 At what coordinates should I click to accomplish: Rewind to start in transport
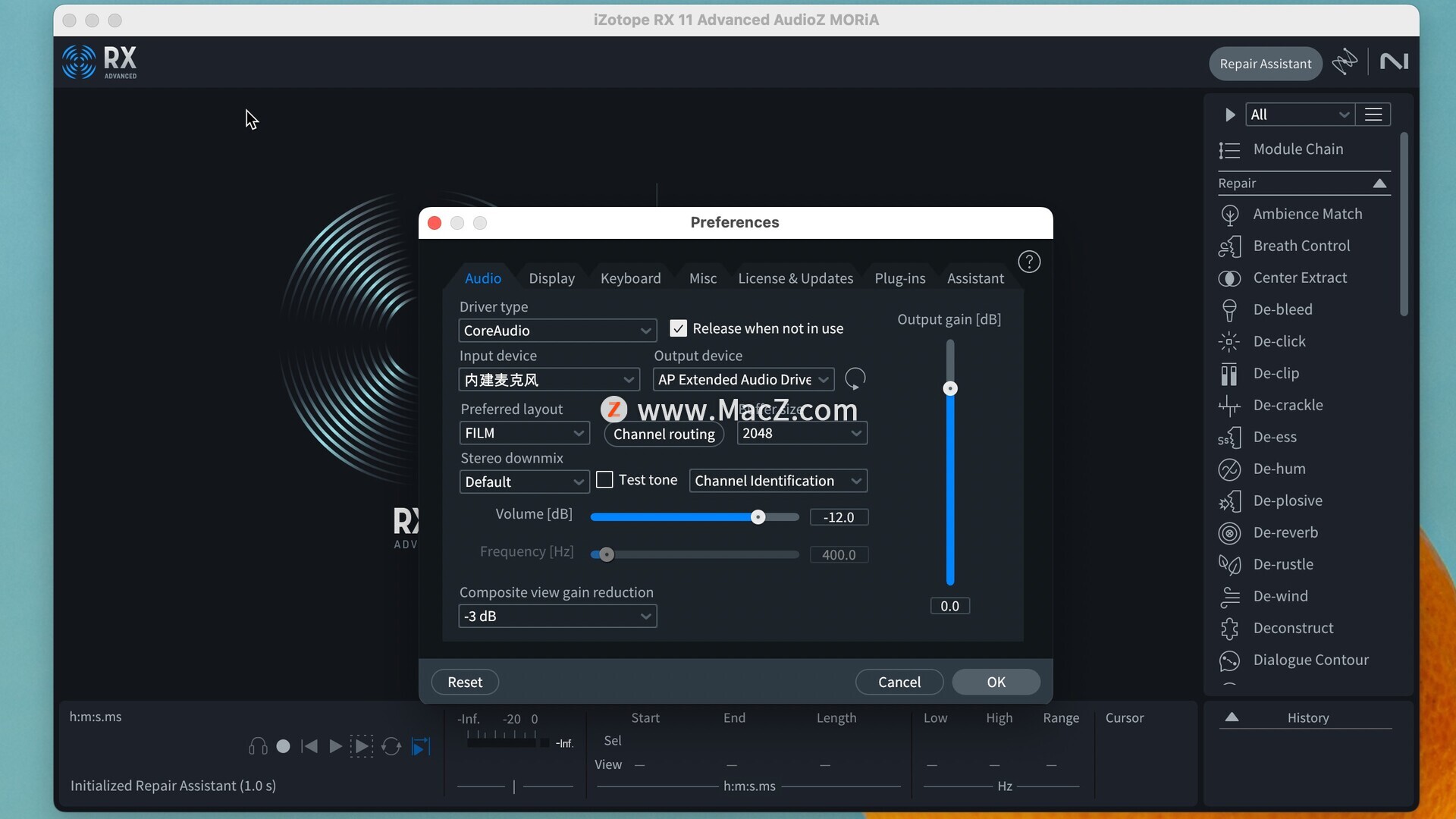(x=309, y=746)
